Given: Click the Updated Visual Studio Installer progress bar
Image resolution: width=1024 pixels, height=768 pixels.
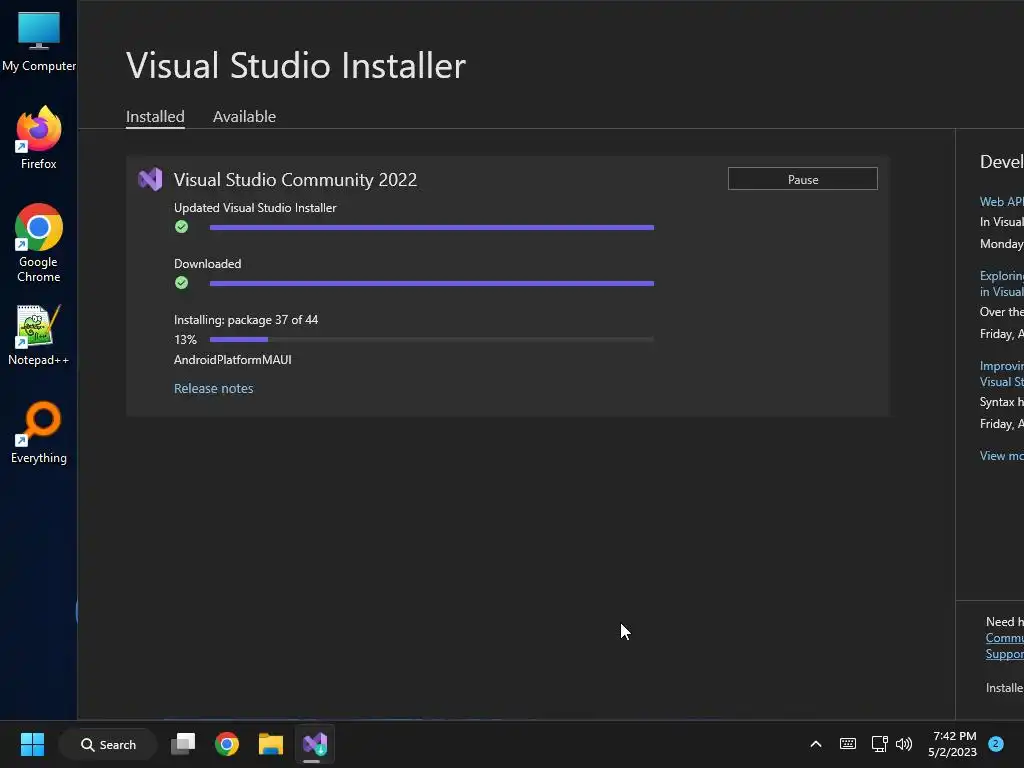Looking at the screenshot, I should click(x=432, y=227).
